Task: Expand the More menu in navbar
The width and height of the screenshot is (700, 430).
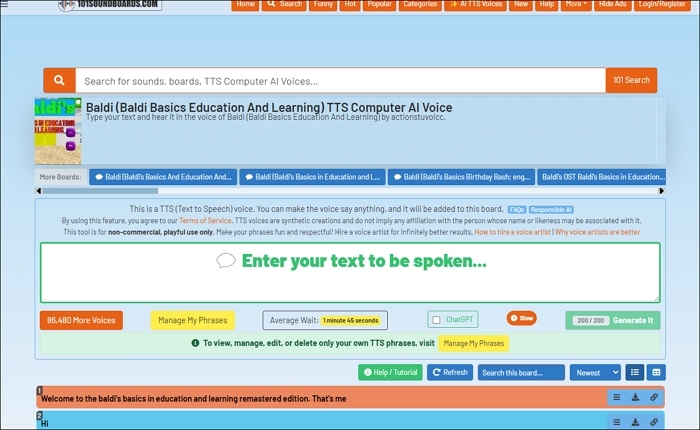Action: (x=575, y=5)
